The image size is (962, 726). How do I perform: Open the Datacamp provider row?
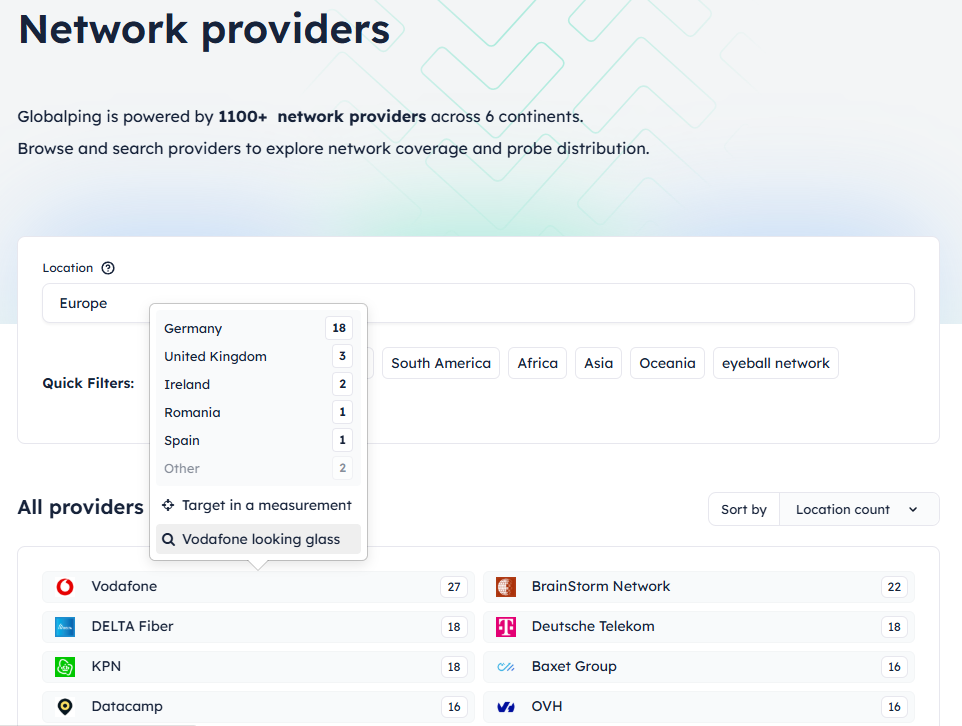(x=258, y=707)
